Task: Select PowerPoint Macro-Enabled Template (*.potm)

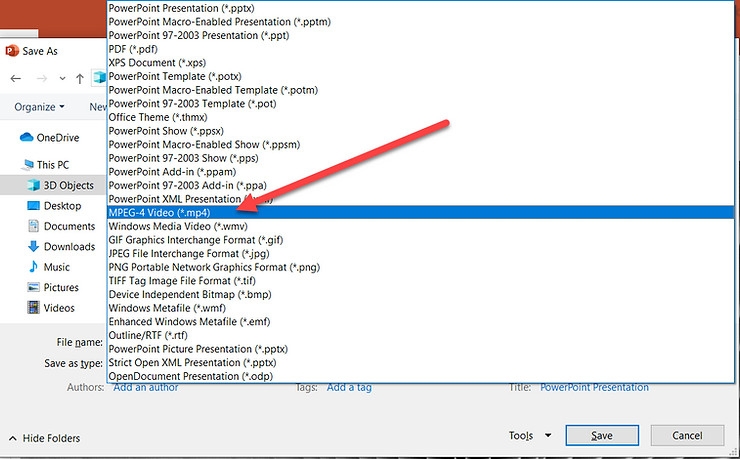Action: (420, 90)
